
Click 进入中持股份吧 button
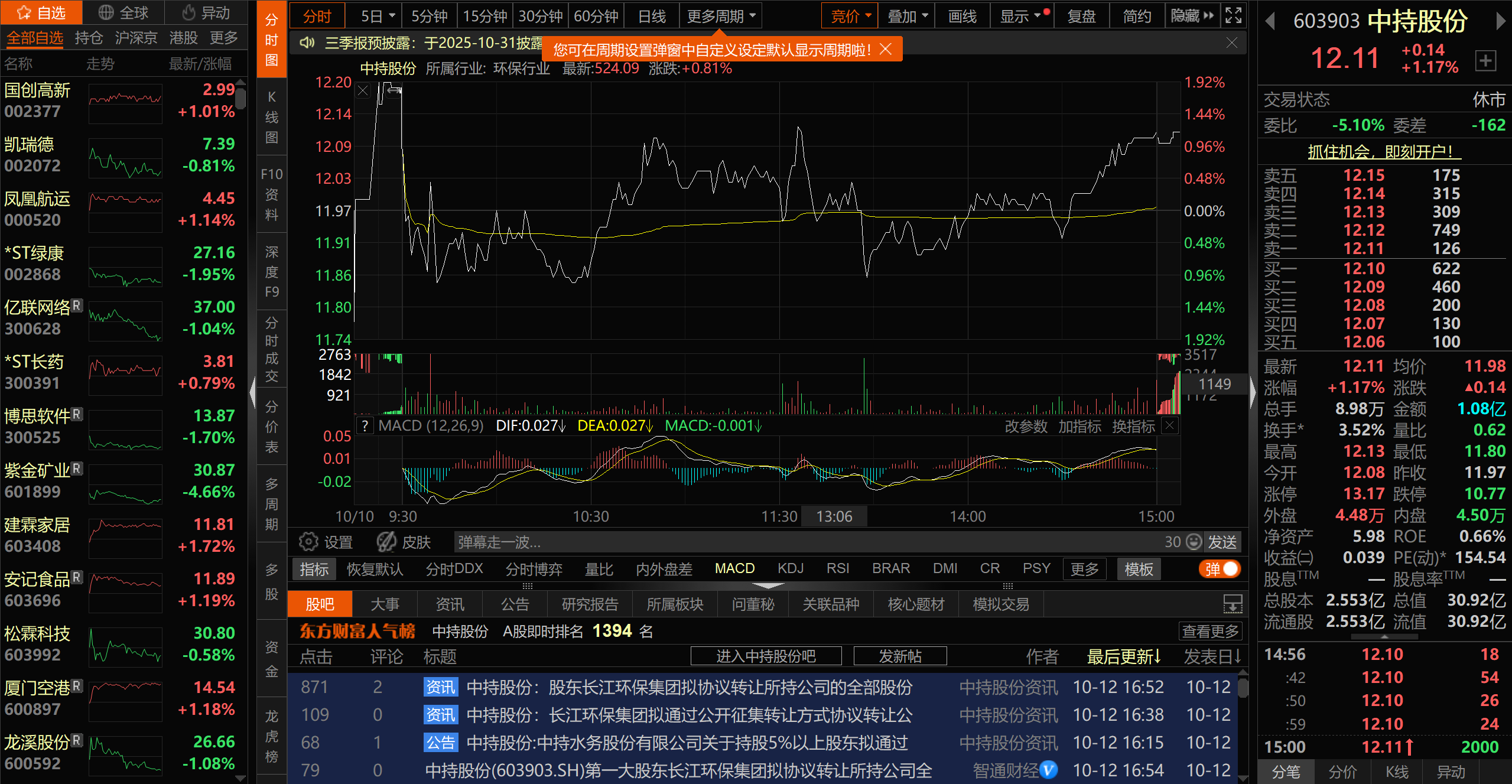point(766,656)
